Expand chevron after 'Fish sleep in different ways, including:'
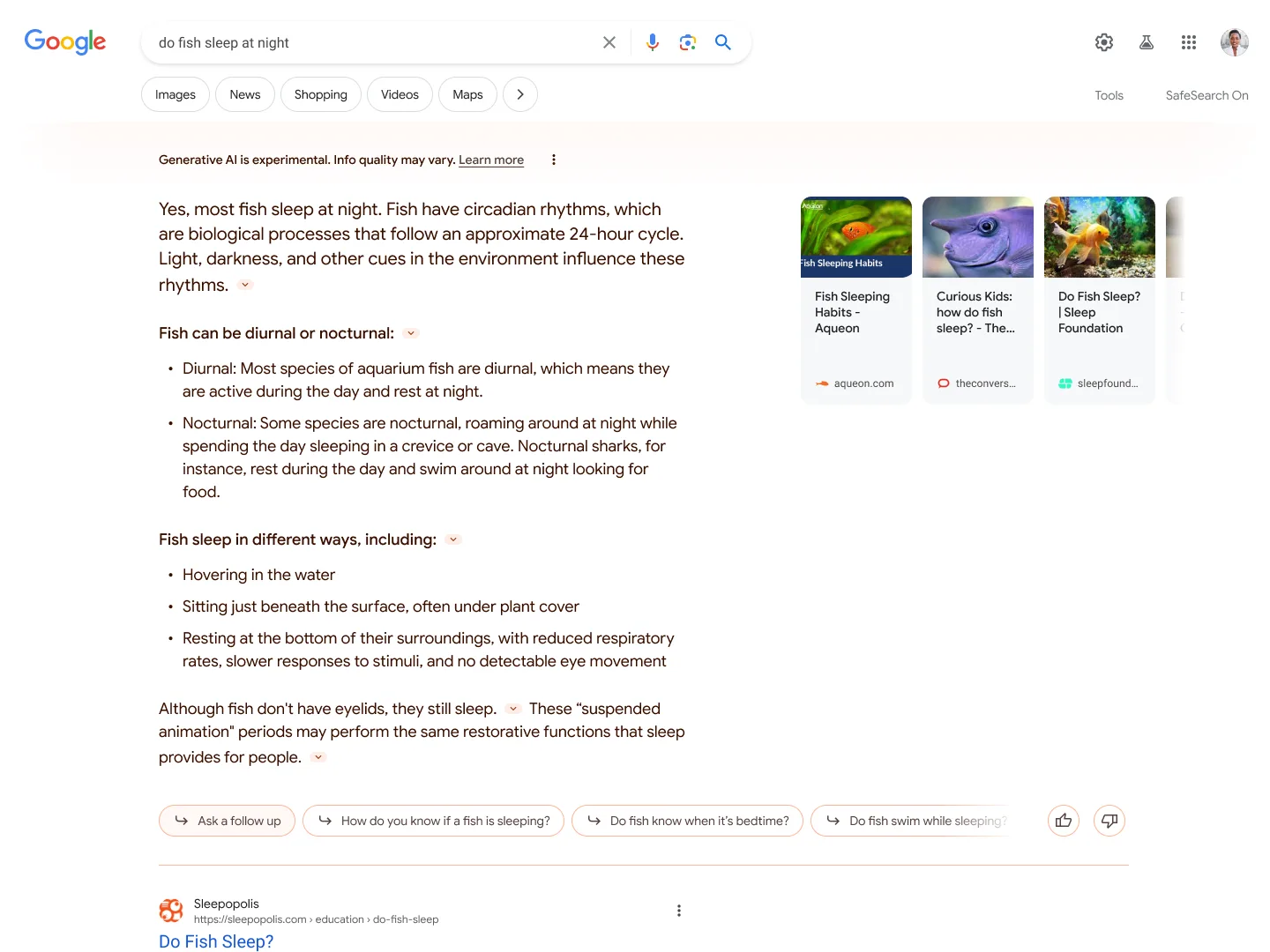This screenshot has height=952, width=1270. click(x=453, y=539)
